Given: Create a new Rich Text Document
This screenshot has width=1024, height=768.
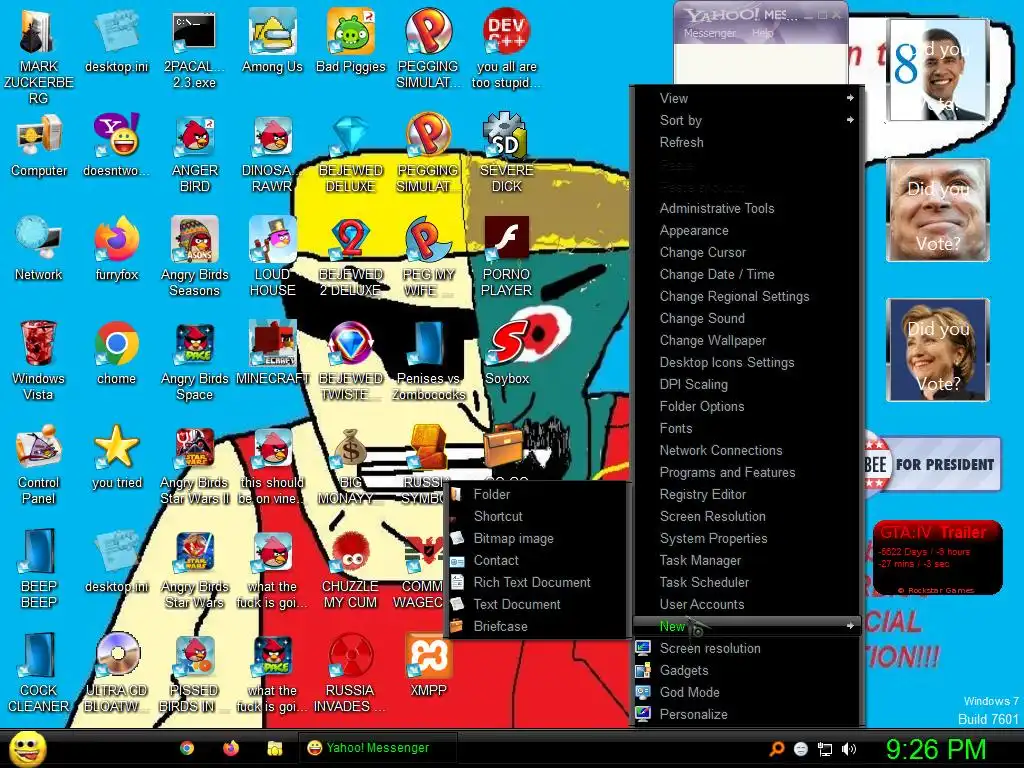Looking at the screenshot, I should tap(537, 583).
